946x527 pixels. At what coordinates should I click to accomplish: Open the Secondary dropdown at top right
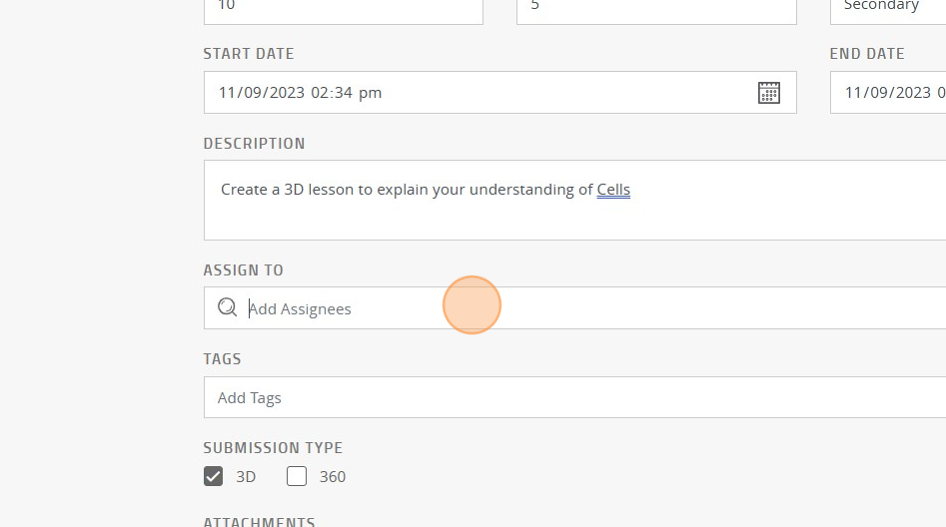point(887,11)
